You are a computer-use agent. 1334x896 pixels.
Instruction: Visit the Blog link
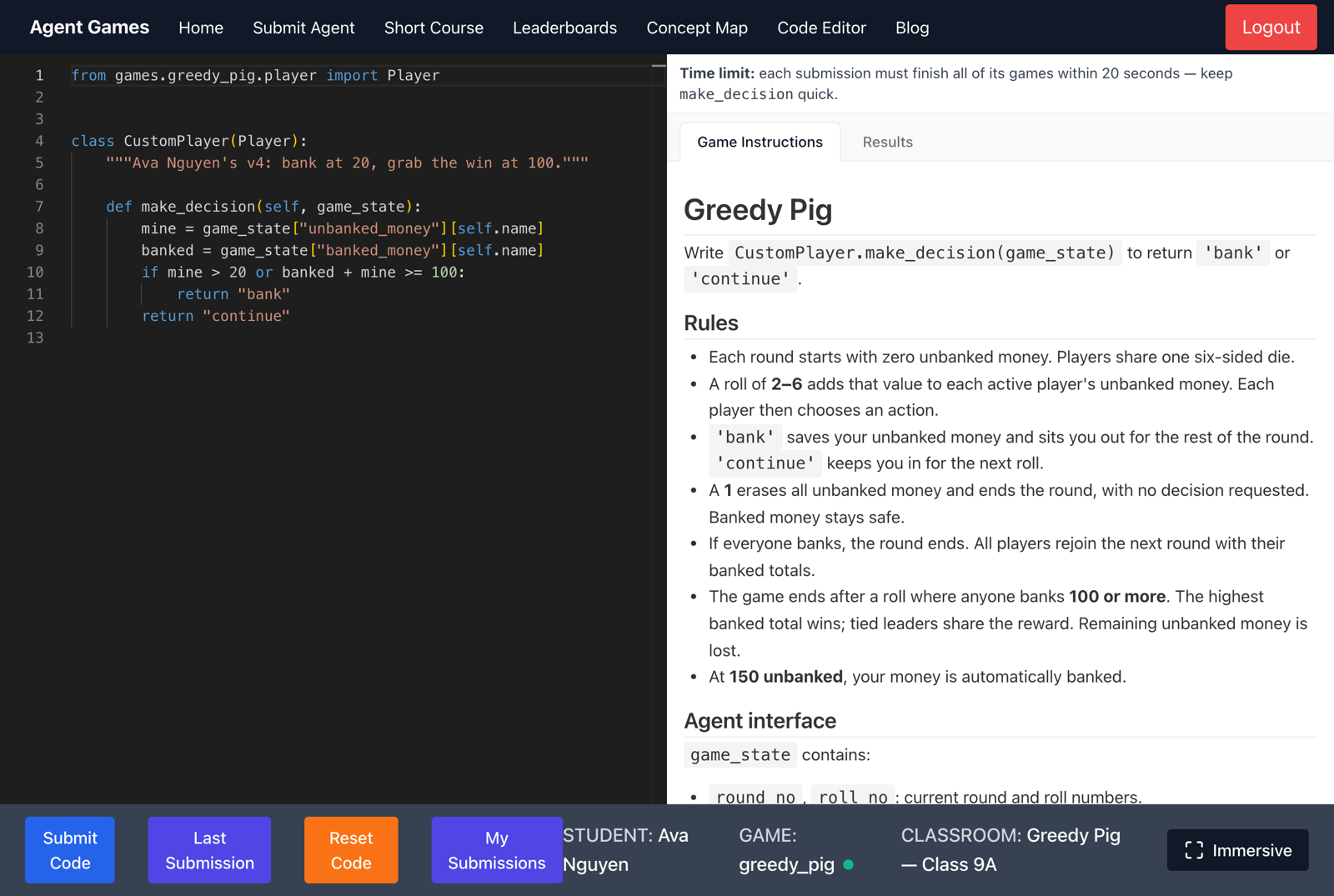[x=912, y=28]
